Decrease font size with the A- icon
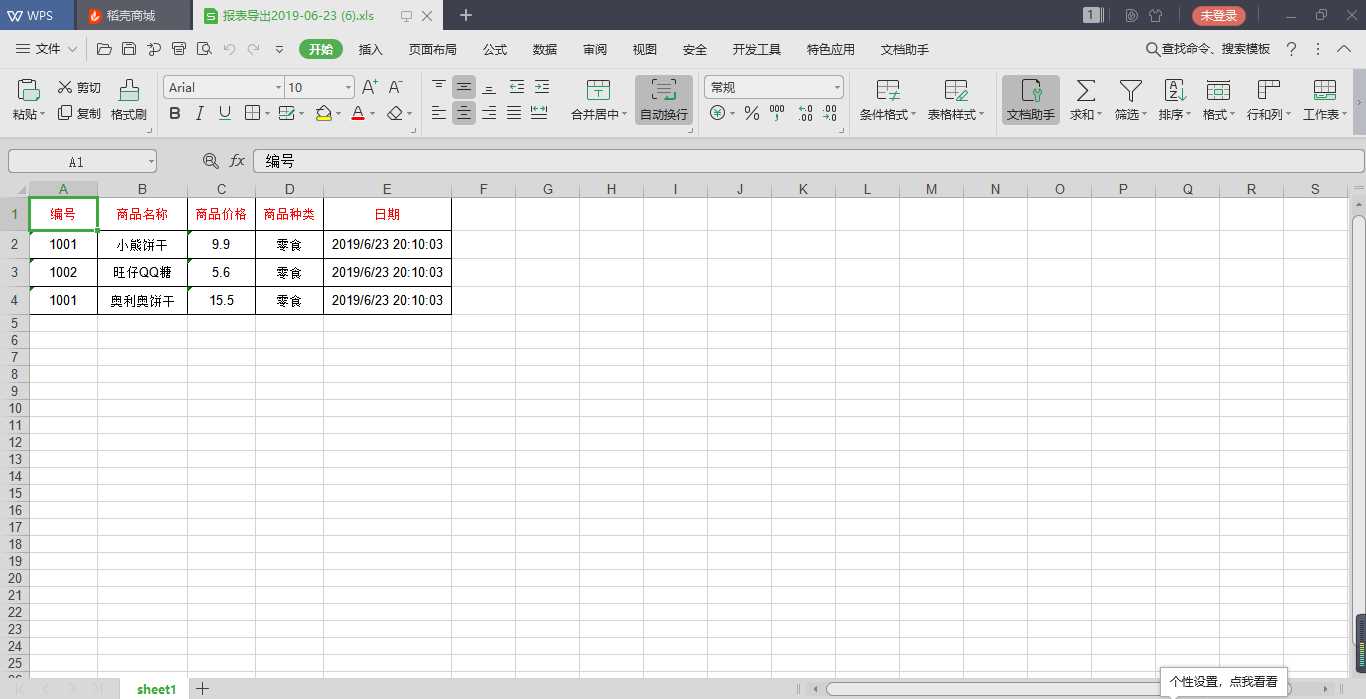1366x699 pixels. (396, 87)
